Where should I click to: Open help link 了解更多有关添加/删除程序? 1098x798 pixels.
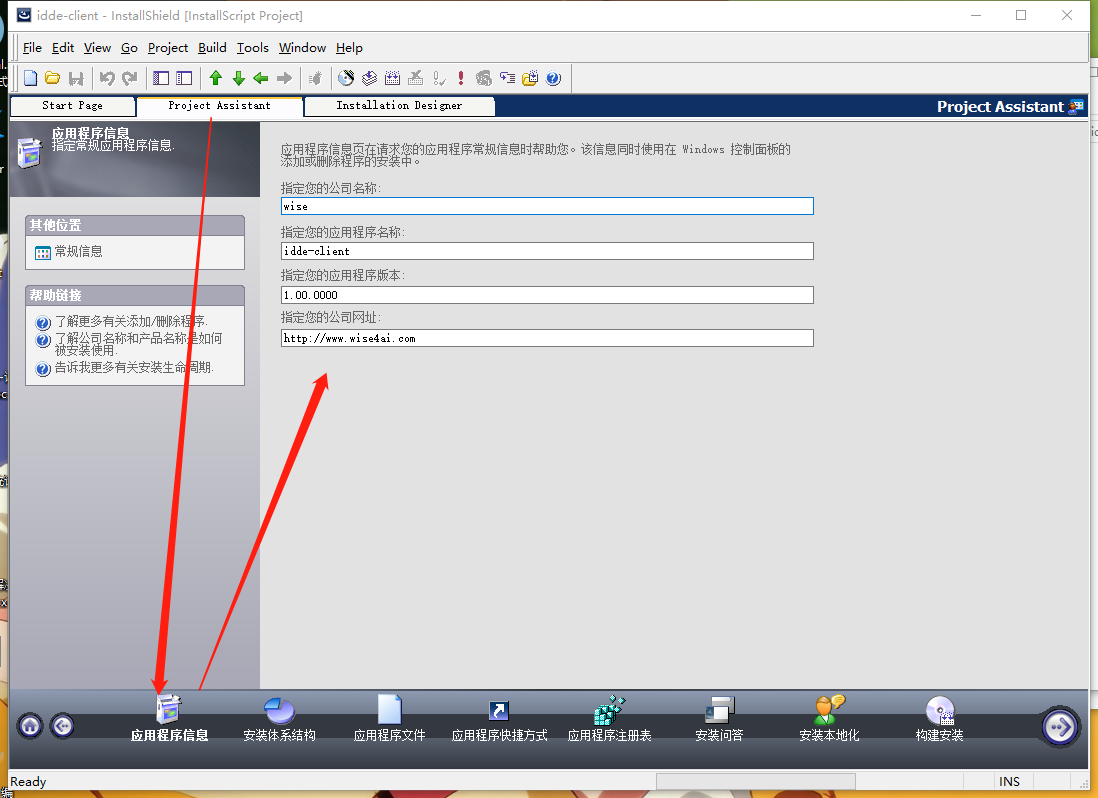(x=122, y=322)
